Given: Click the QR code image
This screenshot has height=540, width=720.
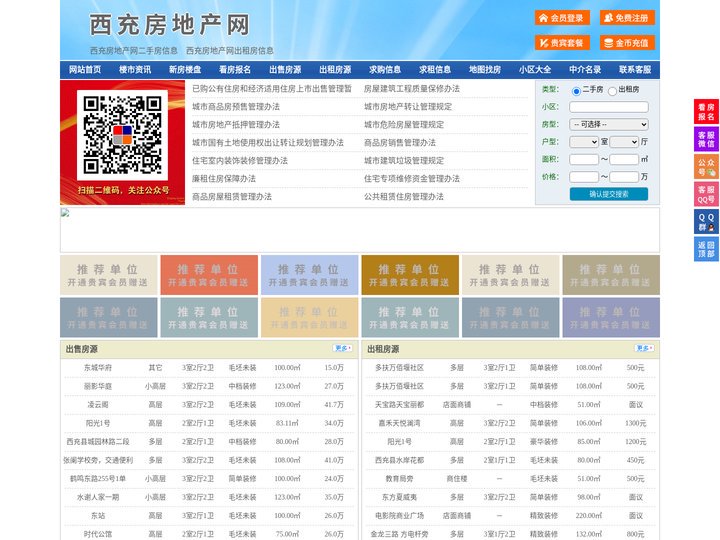Looking at the screenshot, I should click(x=122, y=135).
